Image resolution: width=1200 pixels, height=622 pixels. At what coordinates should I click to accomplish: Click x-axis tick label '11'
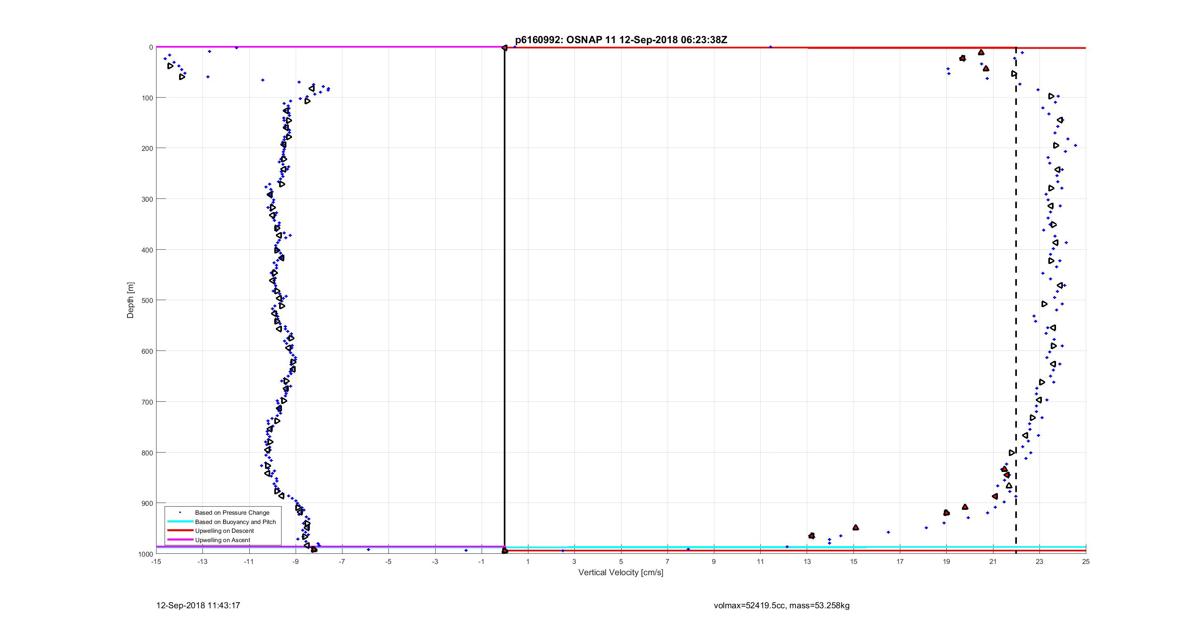[x=761, y=561]
